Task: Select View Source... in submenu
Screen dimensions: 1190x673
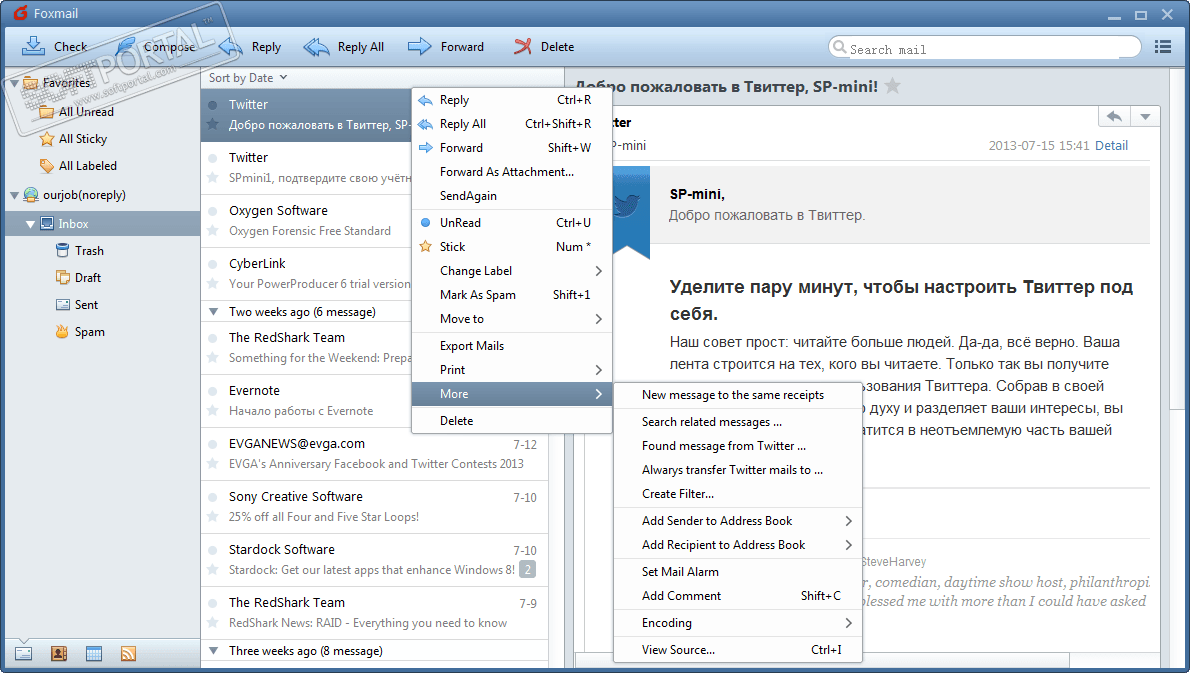Action: [738, 650]
